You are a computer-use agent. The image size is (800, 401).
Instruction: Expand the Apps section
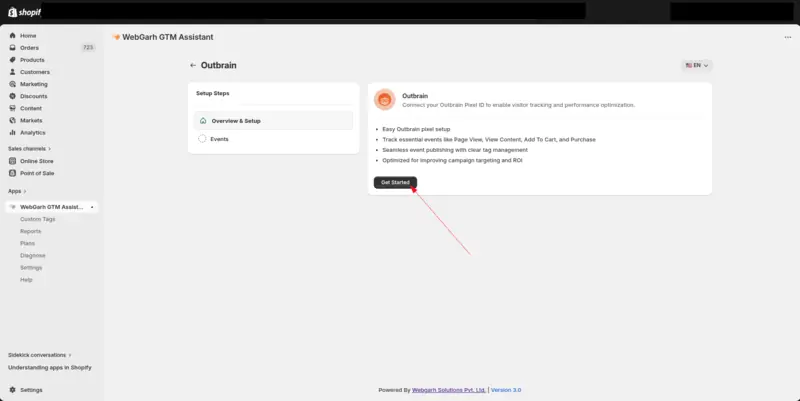[17, 191]
